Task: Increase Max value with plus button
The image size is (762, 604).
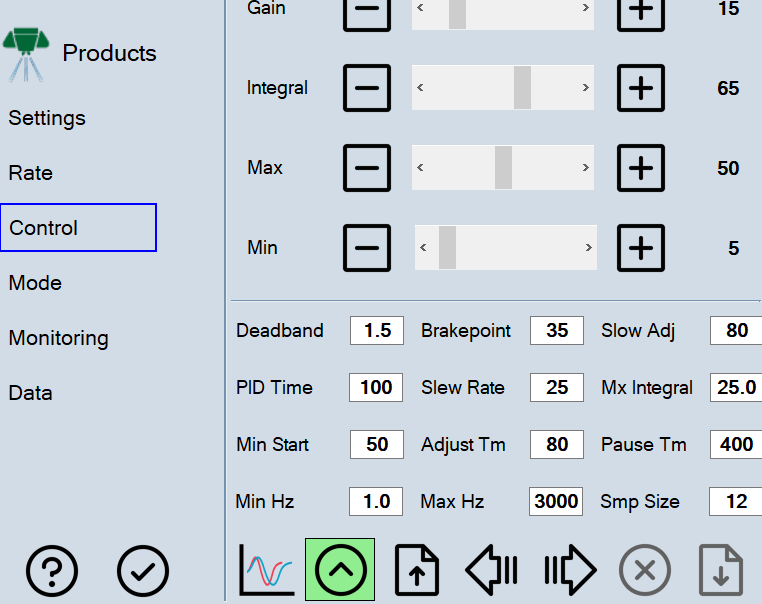Action: [x=641, y=168]
